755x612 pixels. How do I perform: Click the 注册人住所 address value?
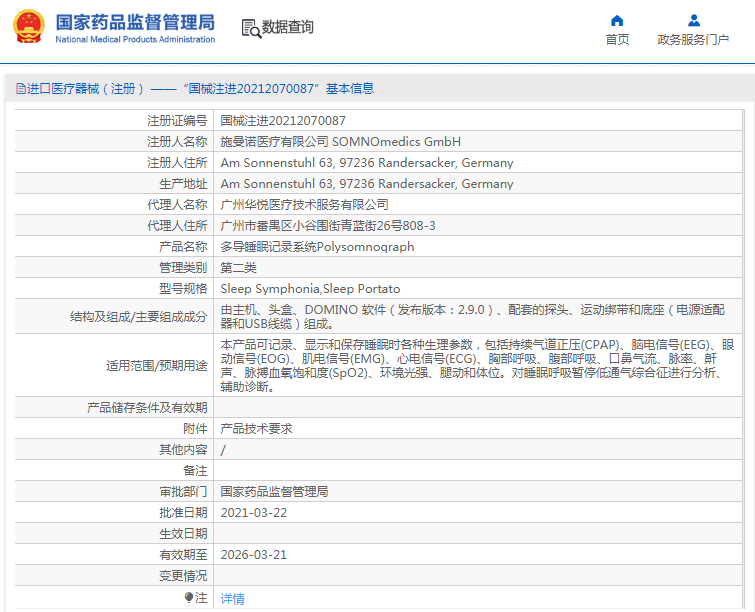(x=367, y=163)
